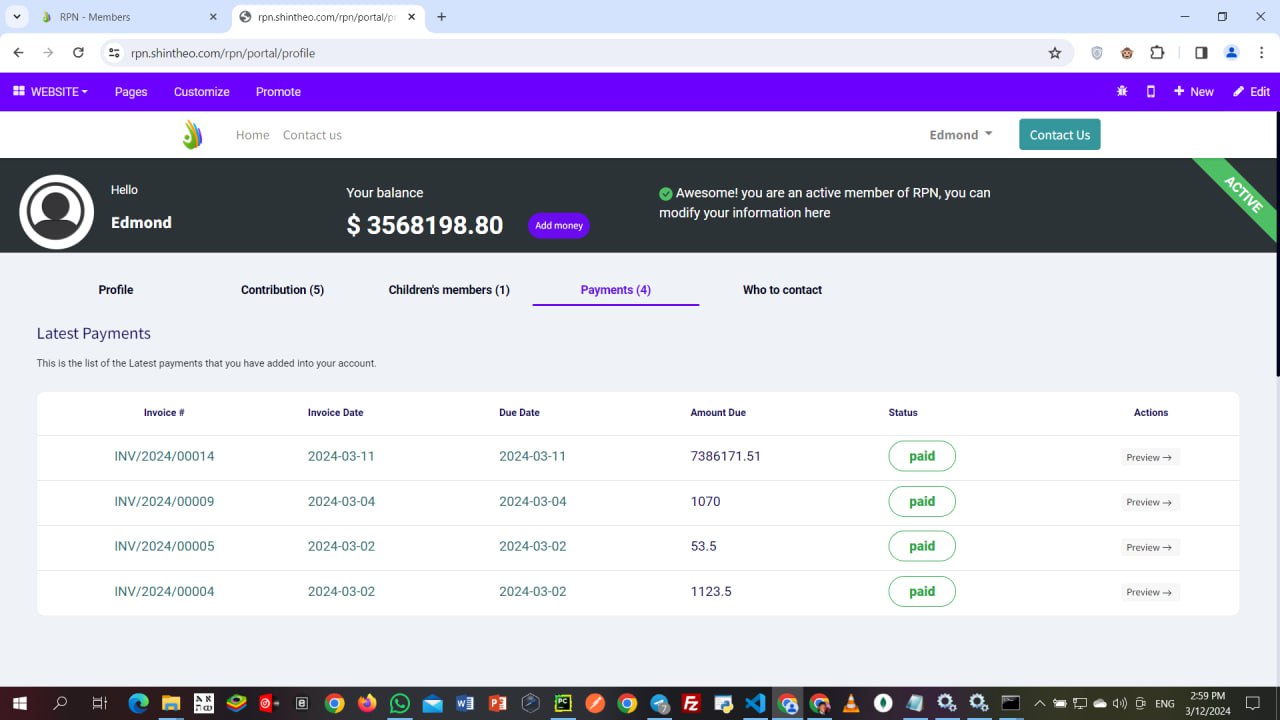Toggle the mobile preview phone icon

(1150, 91)
